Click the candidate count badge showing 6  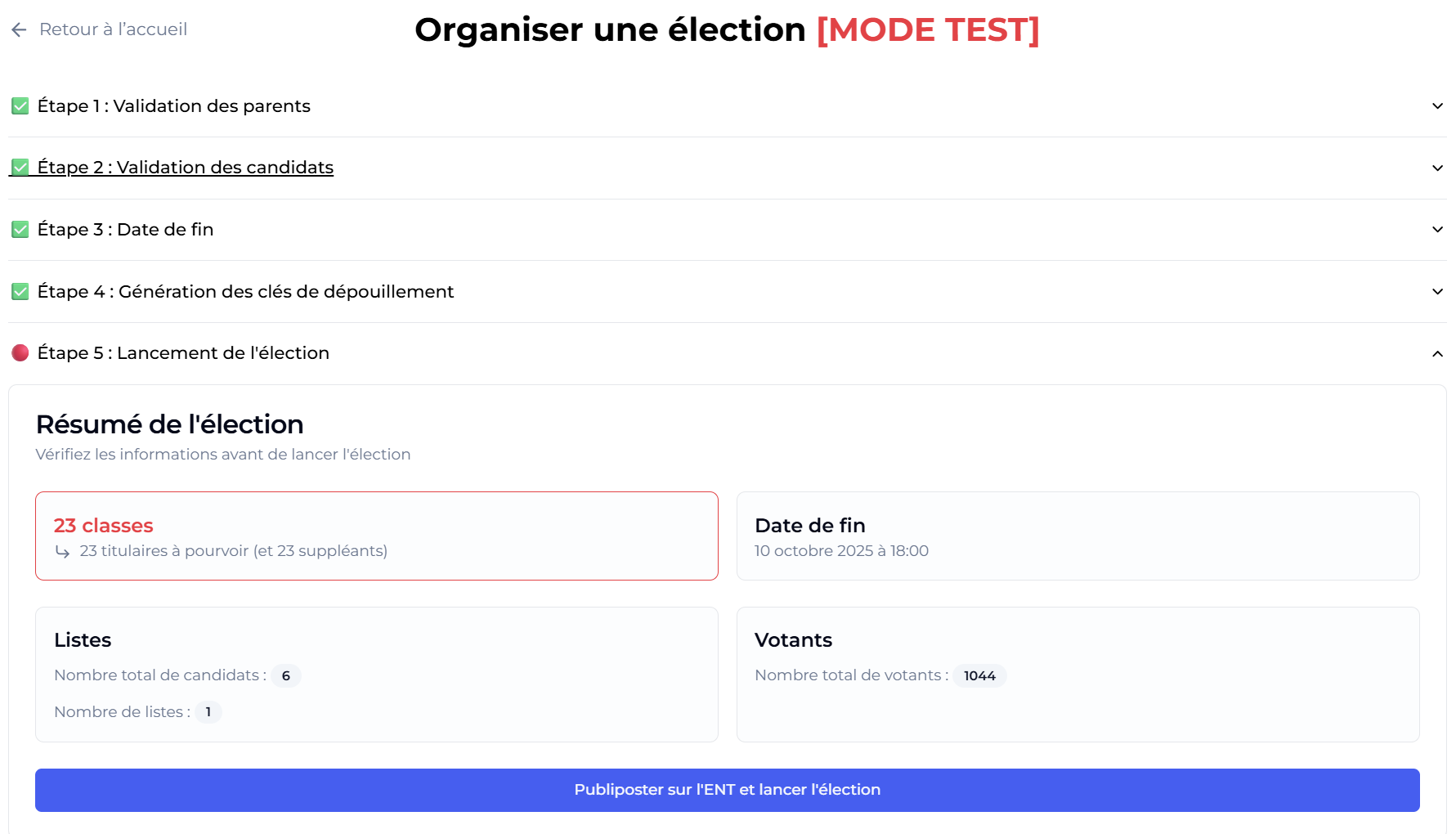[x=285, y=675]
